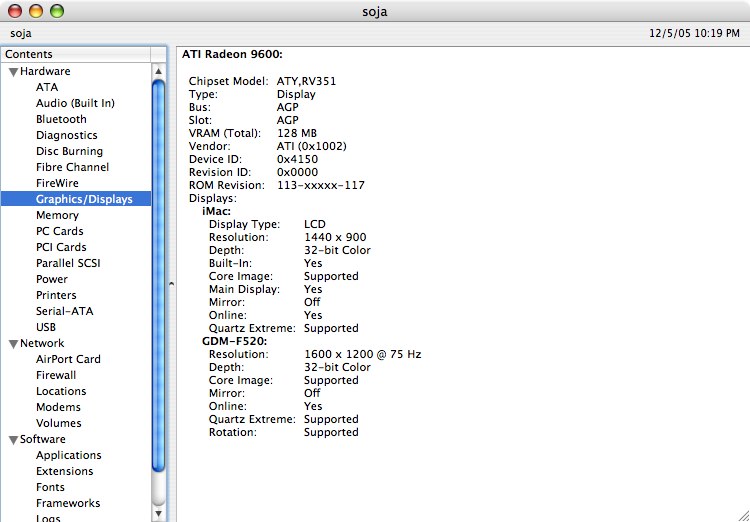Open Disc Burning information
The image size is (750, 522).
(69, 151)
